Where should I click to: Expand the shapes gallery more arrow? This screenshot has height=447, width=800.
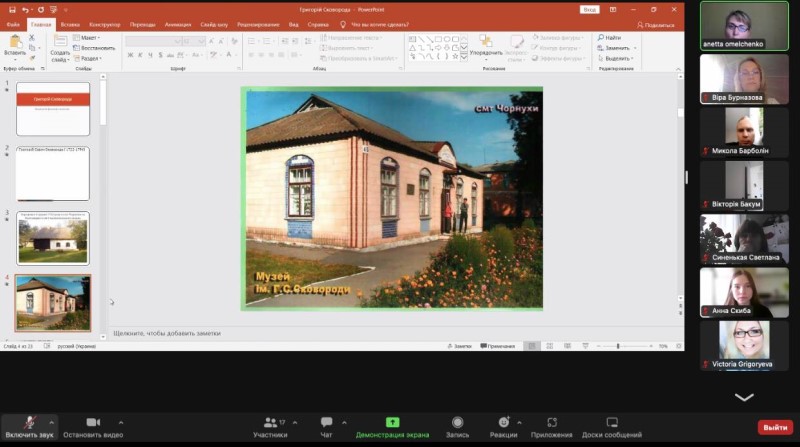464,57
